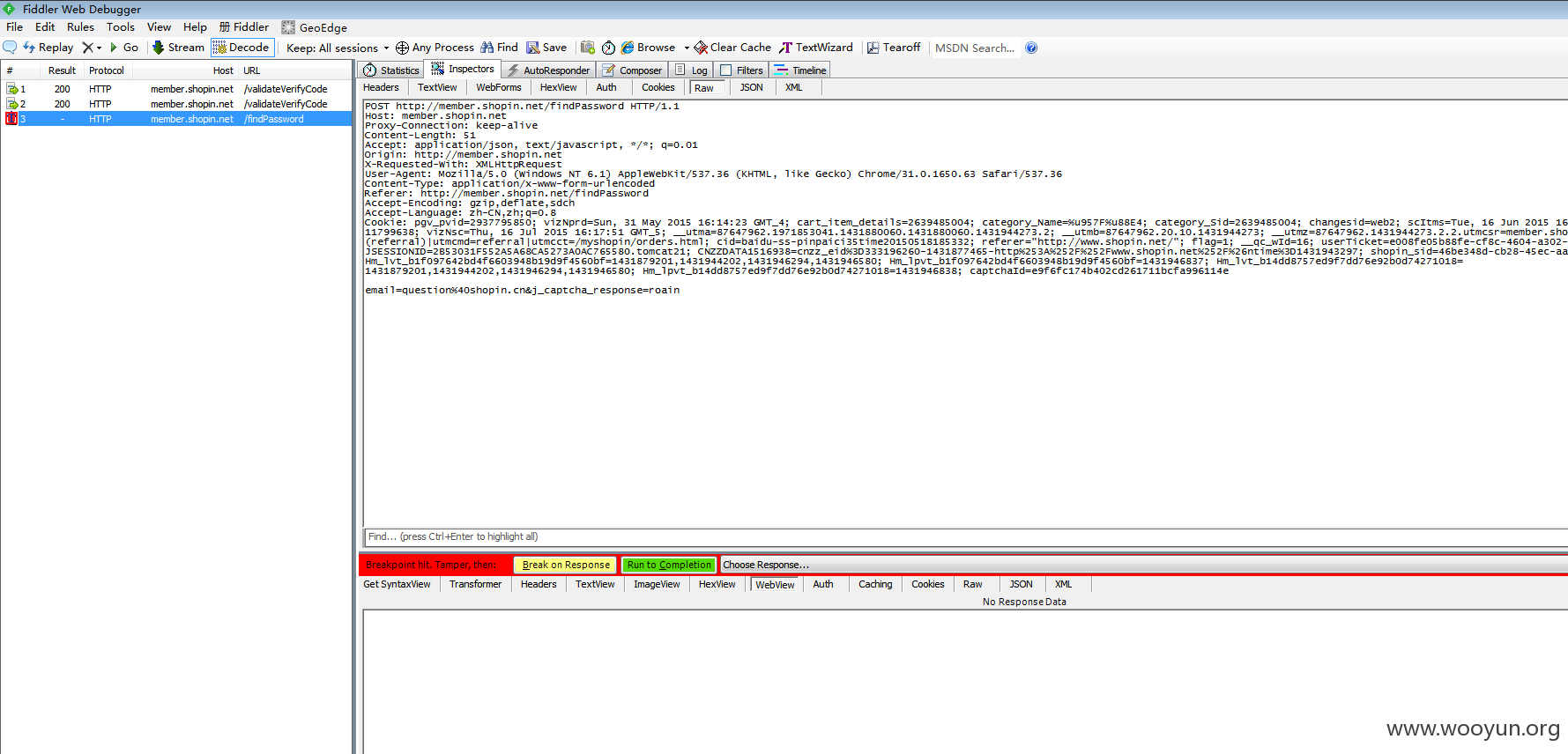
Task: Clear Cache from the toolbar
Action: 732,48
